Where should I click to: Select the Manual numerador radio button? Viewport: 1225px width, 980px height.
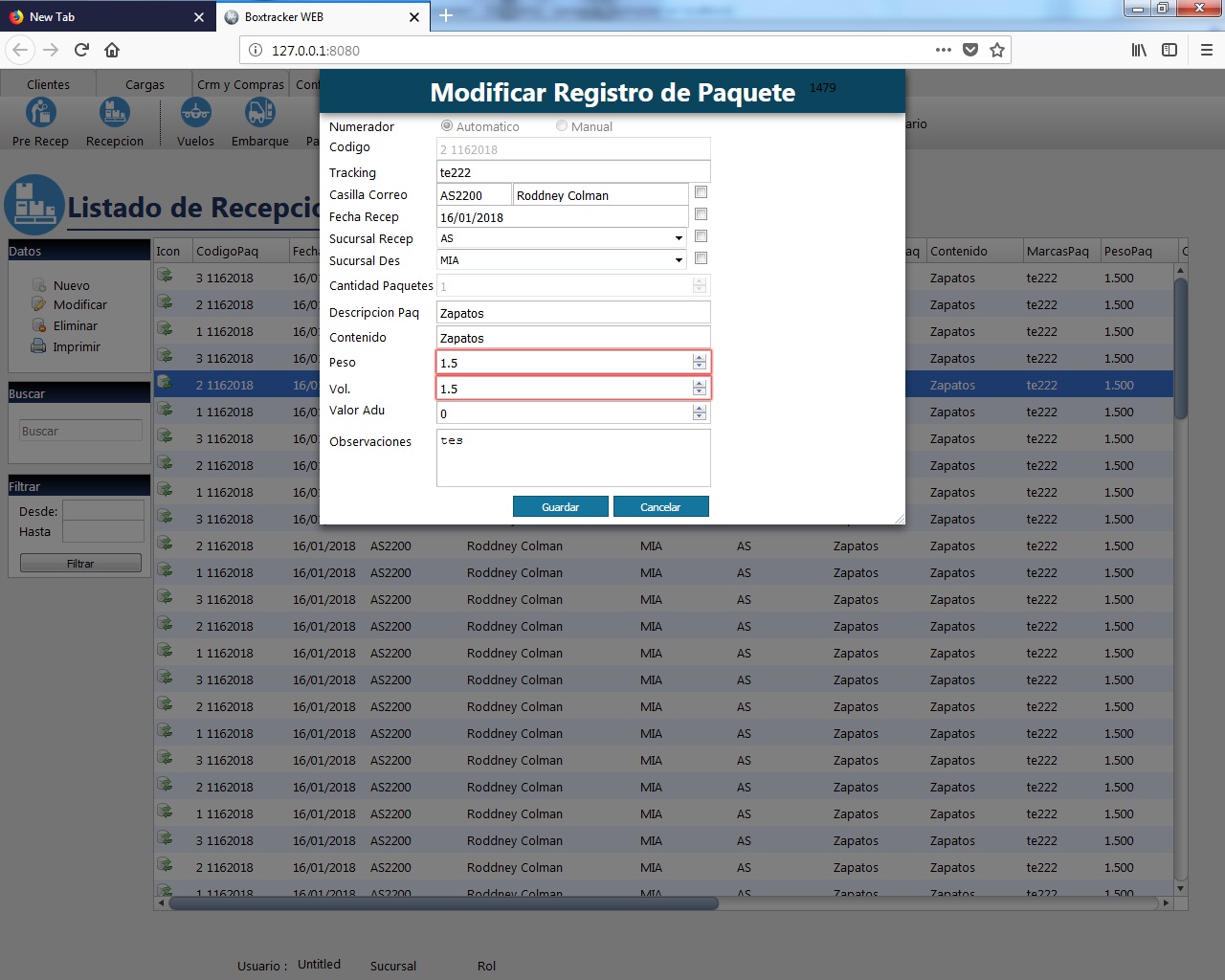(x=562, y=125)
